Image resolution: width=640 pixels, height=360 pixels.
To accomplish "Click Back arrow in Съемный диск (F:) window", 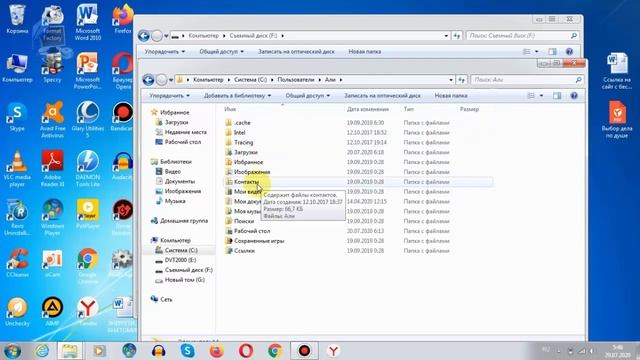I will (x=144, y=36).
